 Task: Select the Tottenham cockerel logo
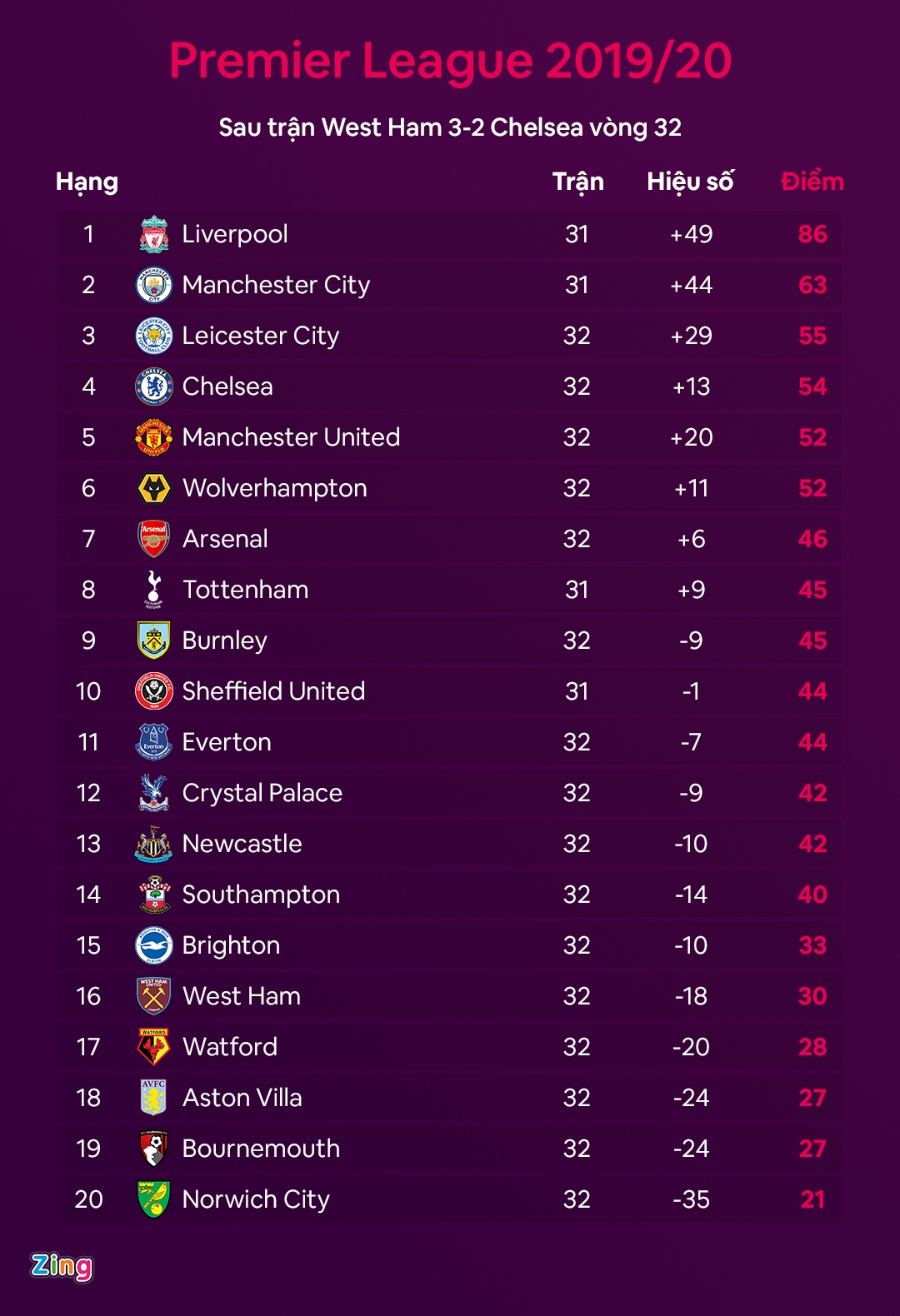coord(154,590)
